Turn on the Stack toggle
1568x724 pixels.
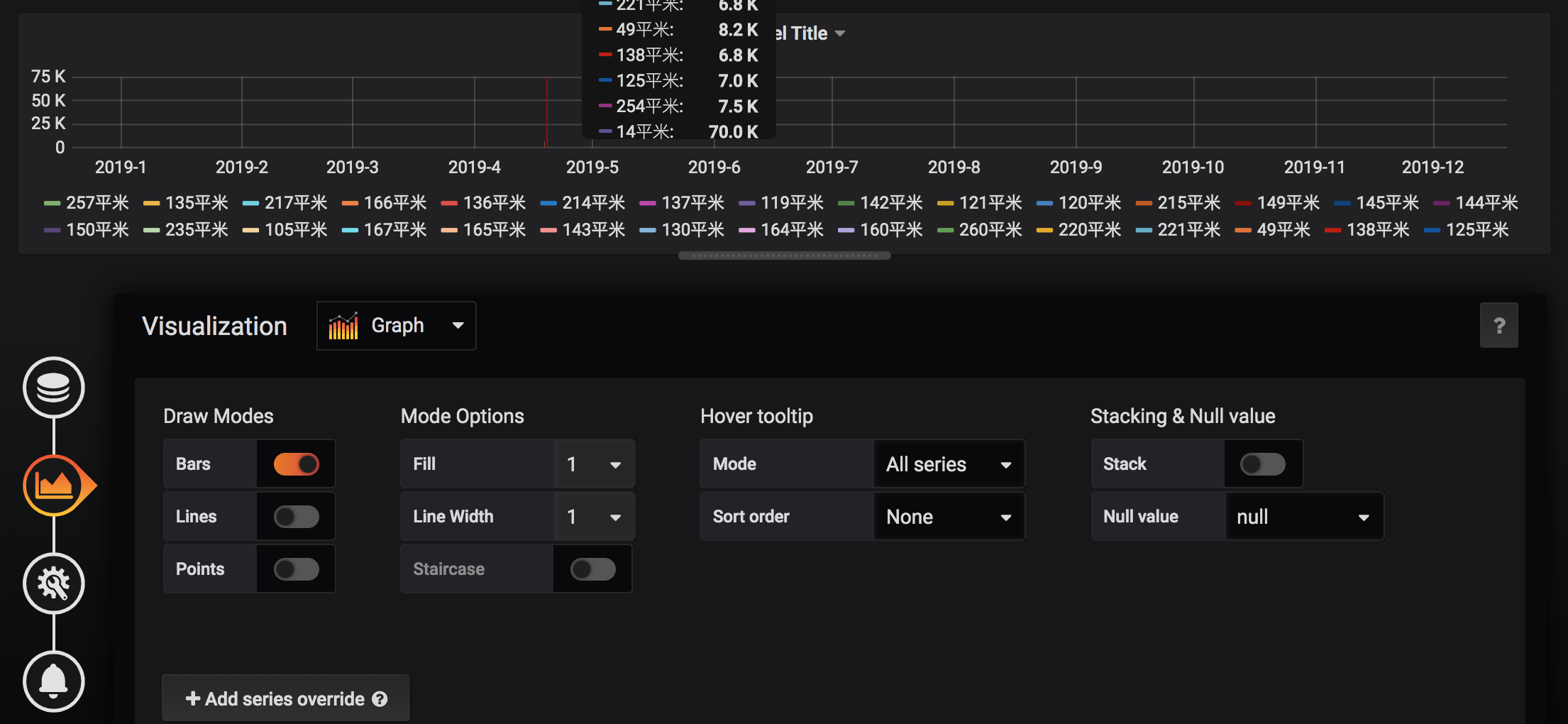[1263, 464]
